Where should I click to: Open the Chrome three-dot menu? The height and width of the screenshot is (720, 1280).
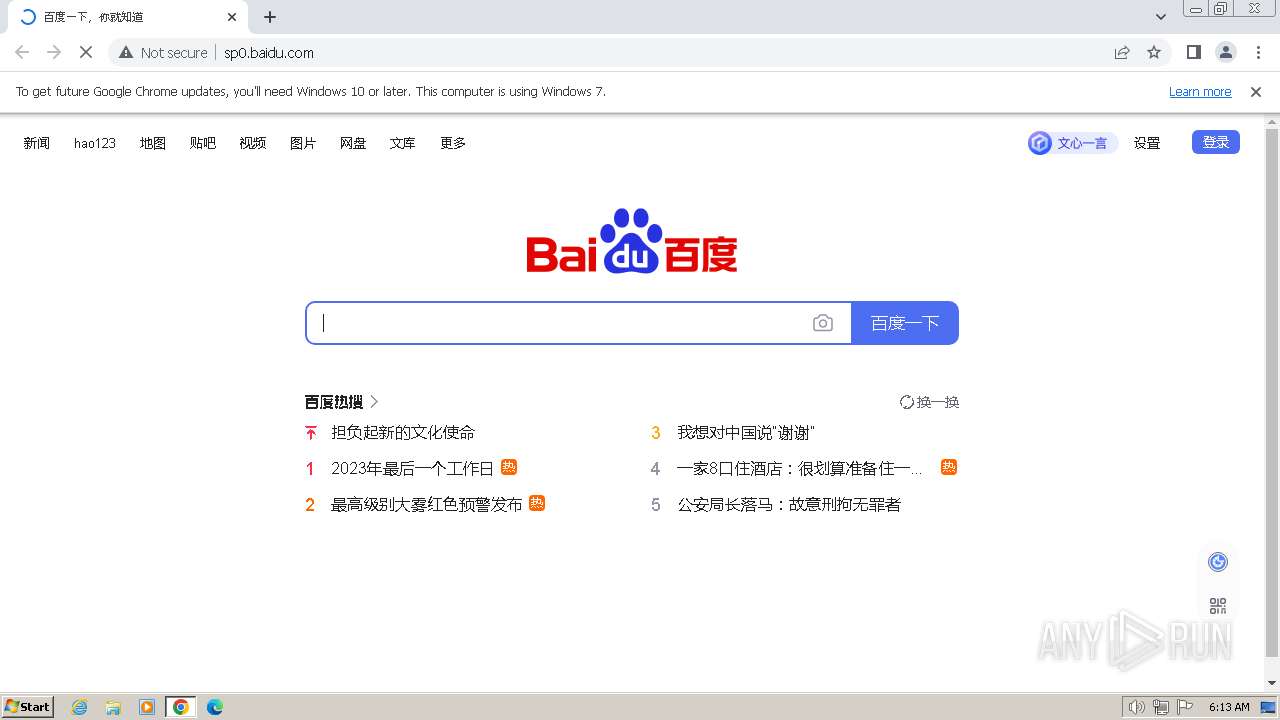[x=1258, y=52]
